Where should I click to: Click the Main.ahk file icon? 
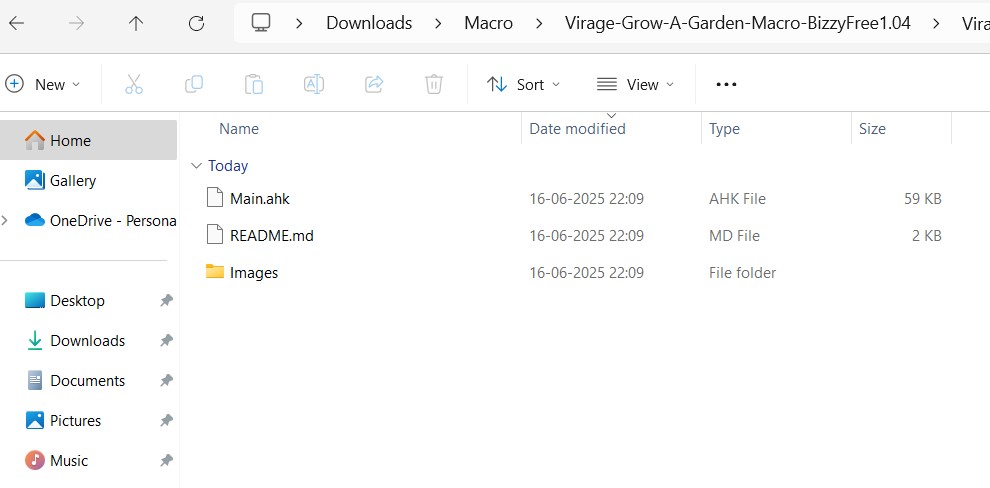215,198
